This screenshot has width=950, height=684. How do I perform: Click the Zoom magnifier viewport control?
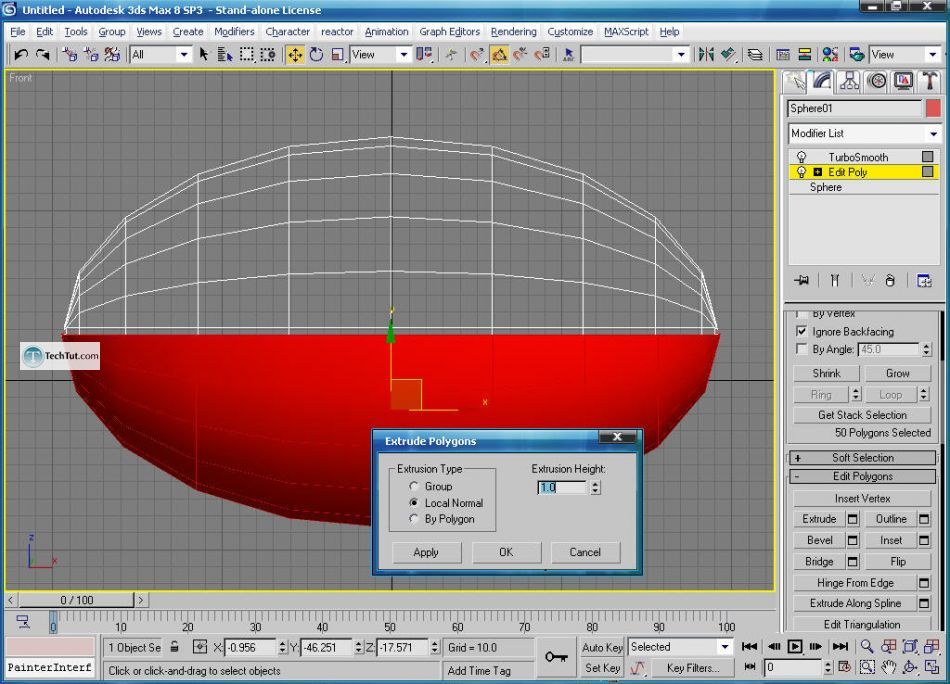click(x=867, y=646)
